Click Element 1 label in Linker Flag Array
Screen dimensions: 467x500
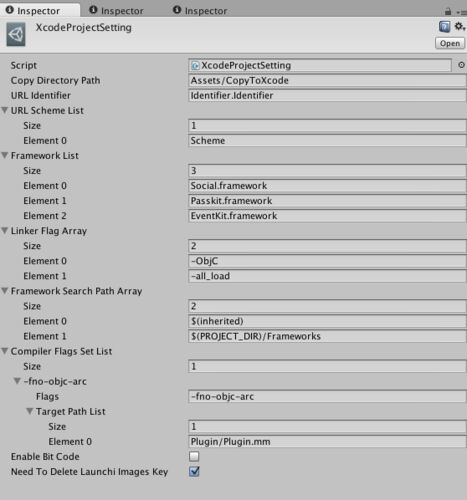pyautogui.click(x=45, y=276)
